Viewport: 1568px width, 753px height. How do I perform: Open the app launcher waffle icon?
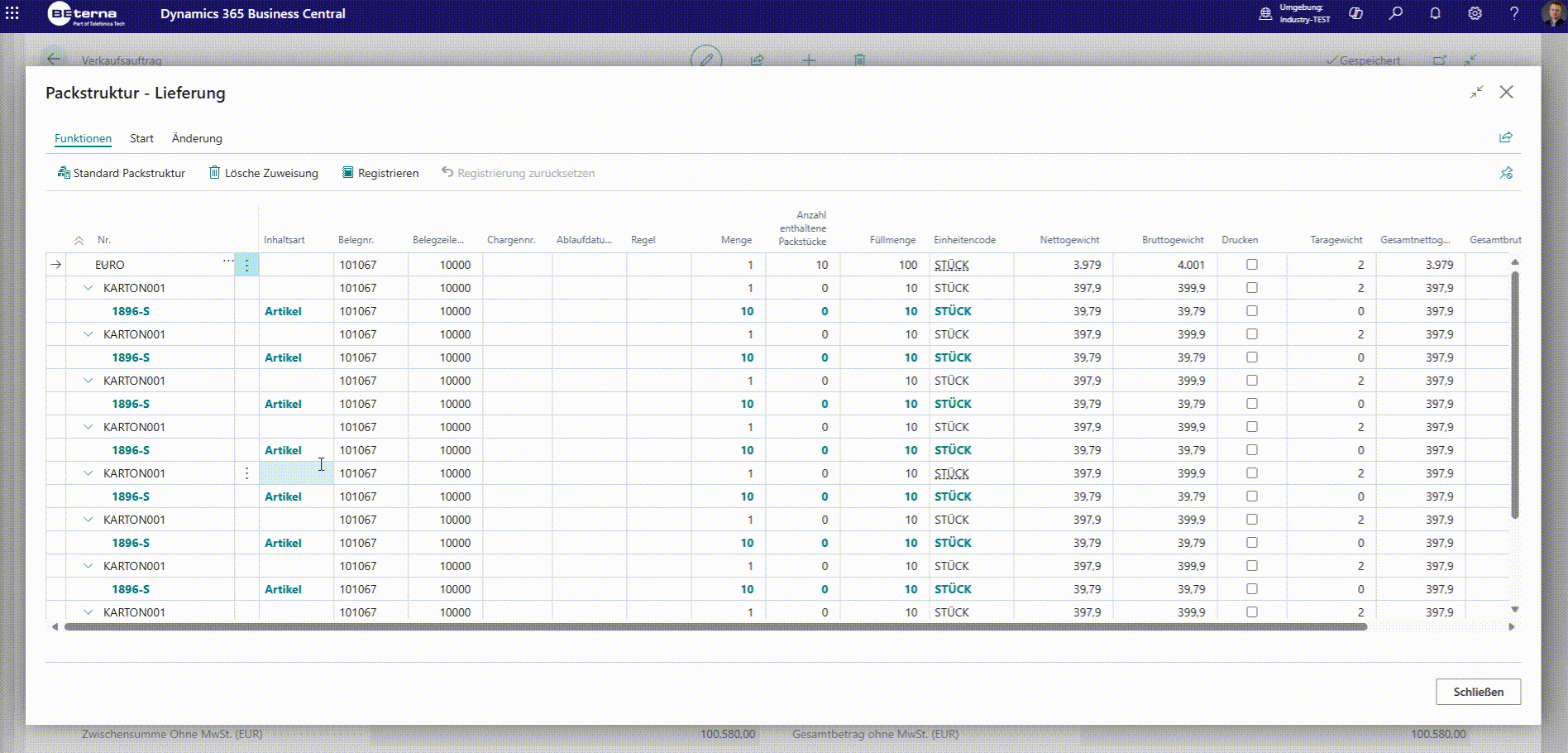(x=12, y=13)
